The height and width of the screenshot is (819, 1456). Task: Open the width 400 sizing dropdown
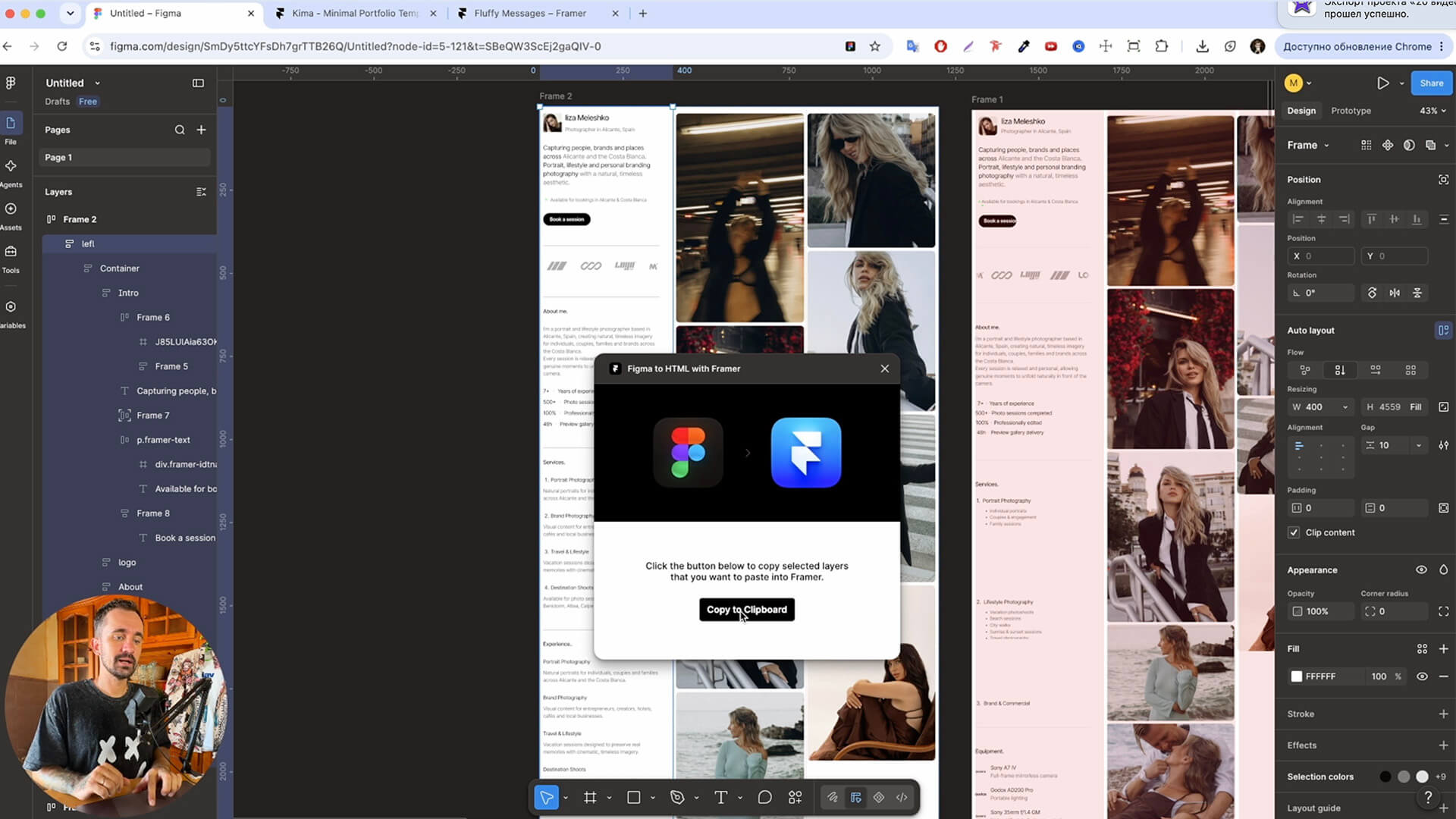click(1345, 407)
